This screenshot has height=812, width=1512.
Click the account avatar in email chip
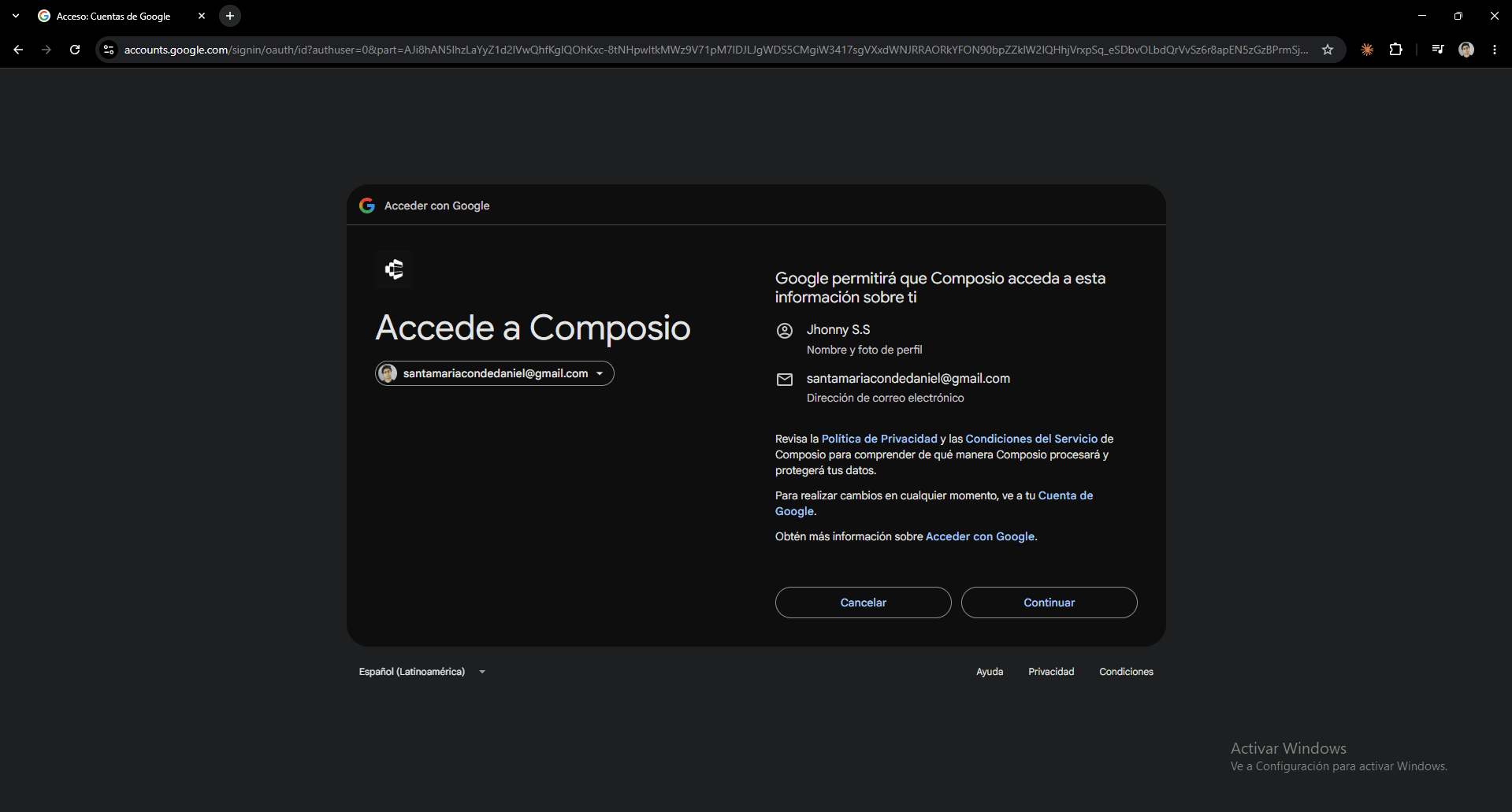pyautogui.click(x=388, y=373)
